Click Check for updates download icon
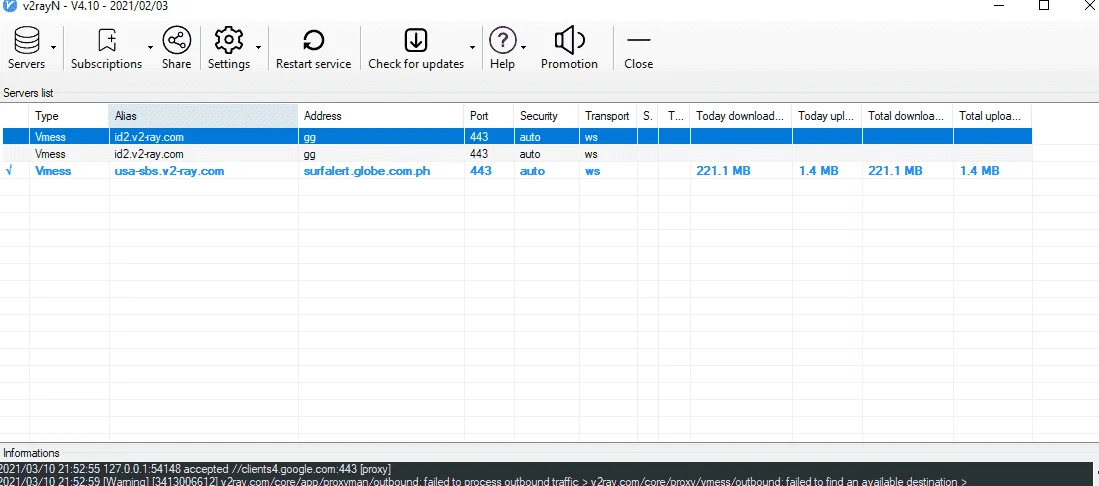 coord(416,41)
